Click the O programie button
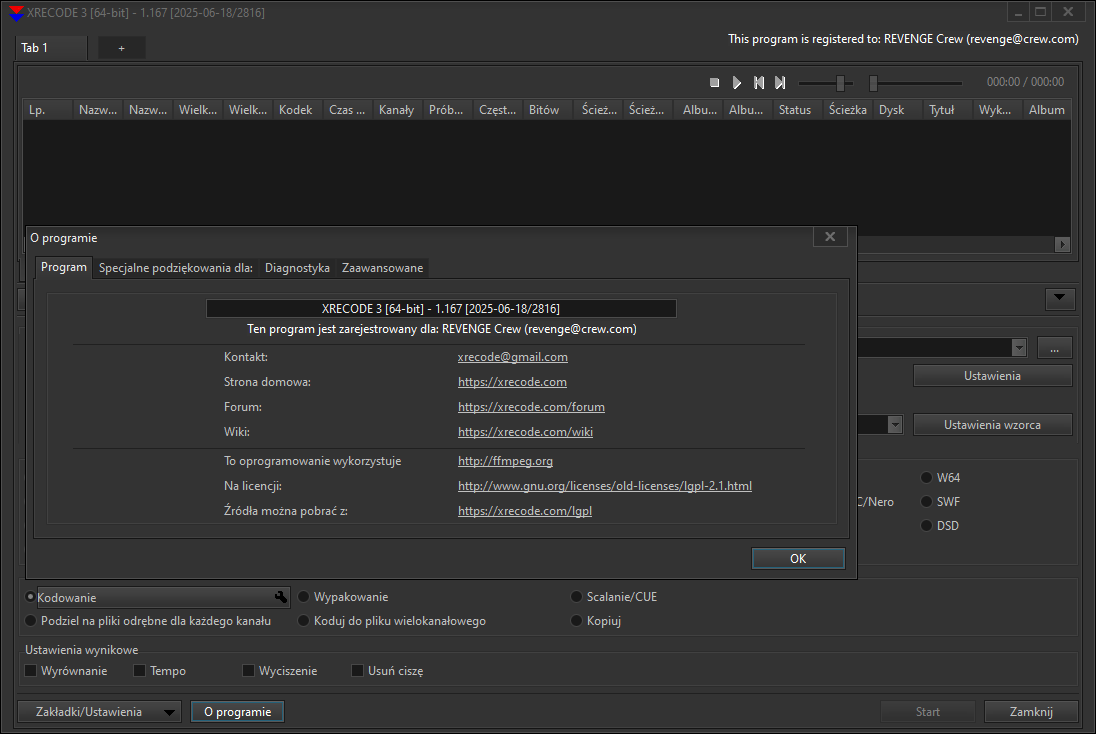Viewport: 1096px width, 734px height. 238,712
